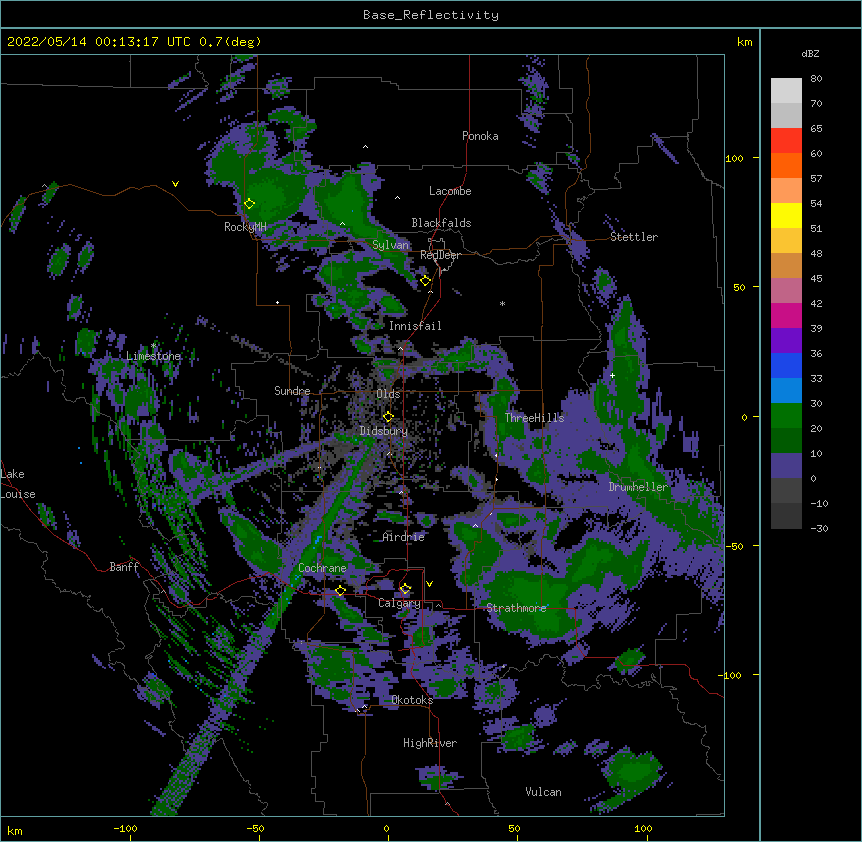Select the 65 dBZ red legend swatch
This screenshot has width=862, height=842.
click(x=786, y=141)
